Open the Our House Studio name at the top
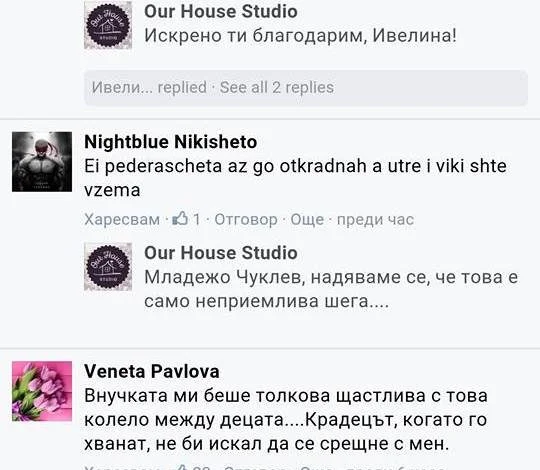 (221, 11)
